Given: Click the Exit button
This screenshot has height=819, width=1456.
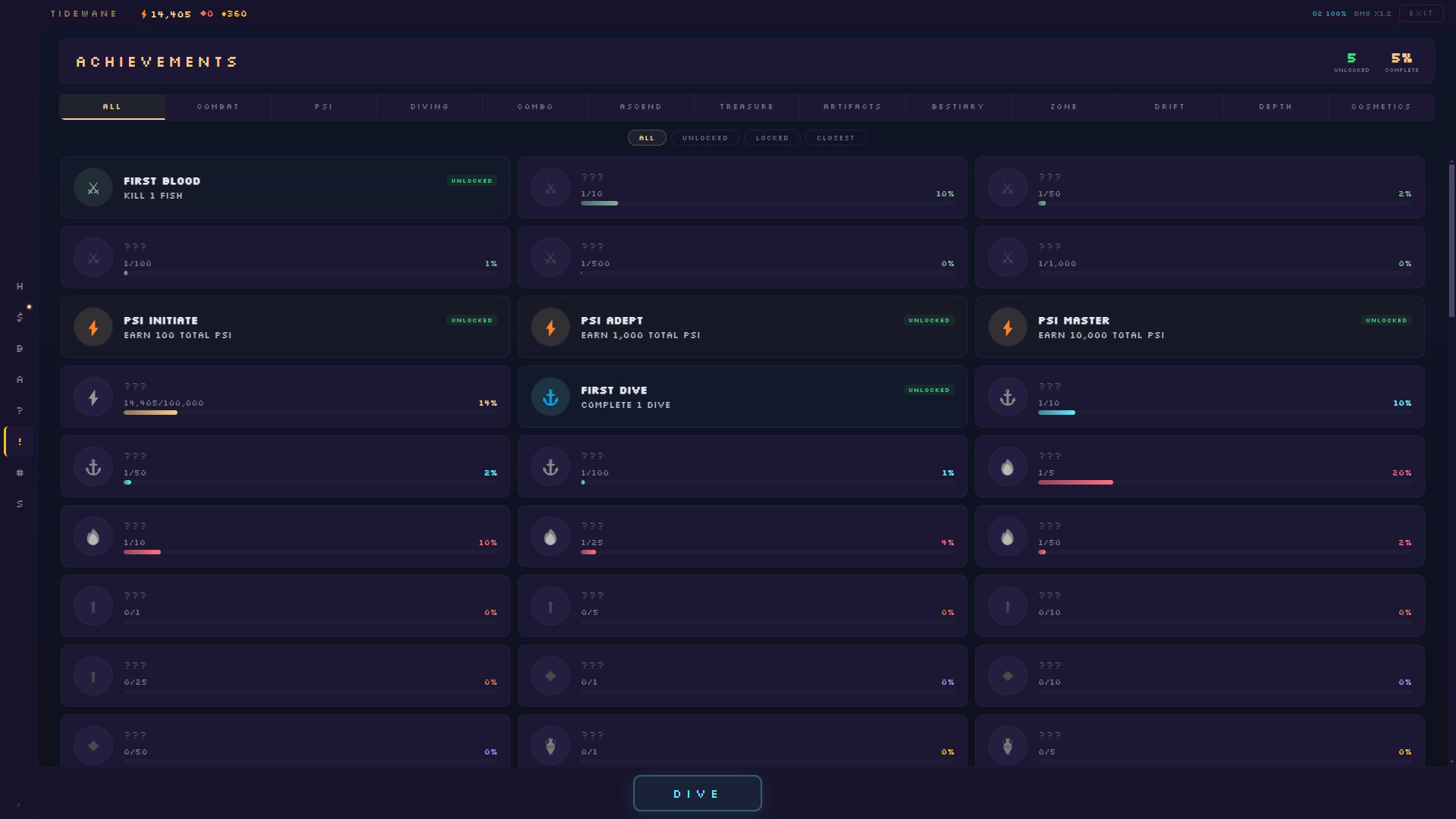Looking at the screenshot, I should [1420, 14].
